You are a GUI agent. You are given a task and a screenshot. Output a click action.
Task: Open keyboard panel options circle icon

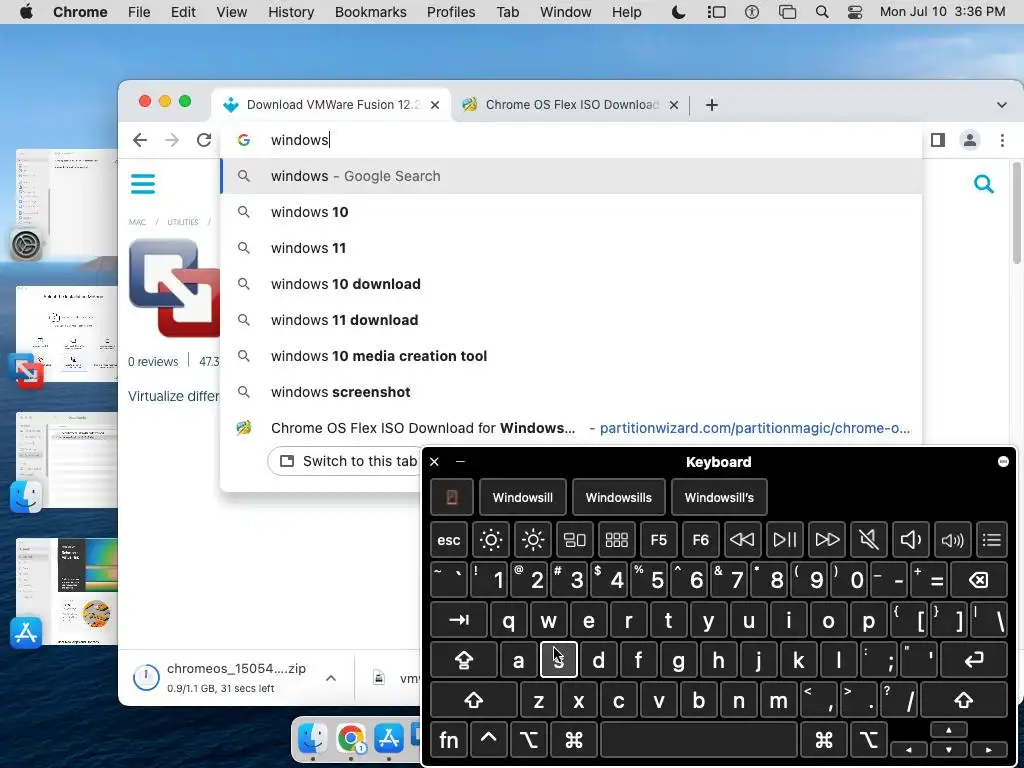(1003, 462)
